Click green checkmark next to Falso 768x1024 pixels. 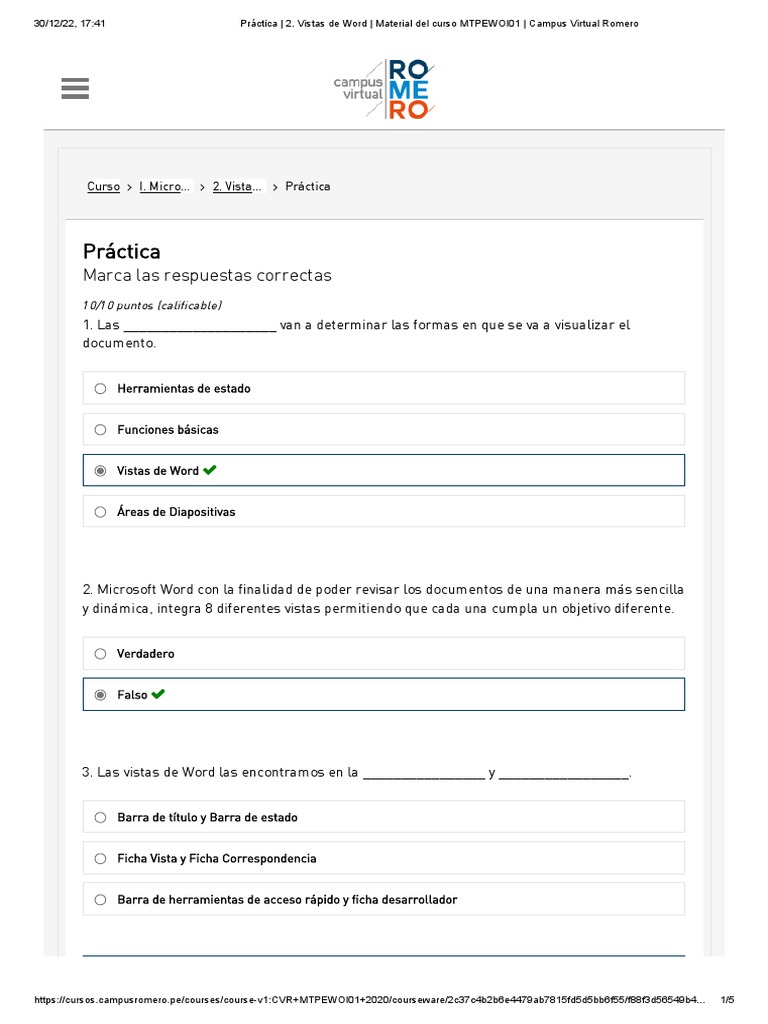158,694
